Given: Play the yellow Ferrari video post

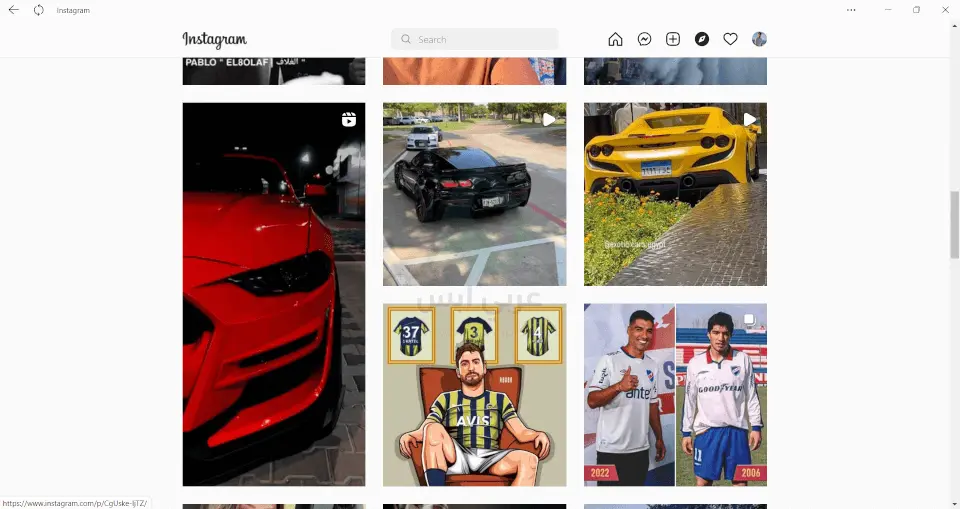Looking at the screenshot, I should (675, 194).
